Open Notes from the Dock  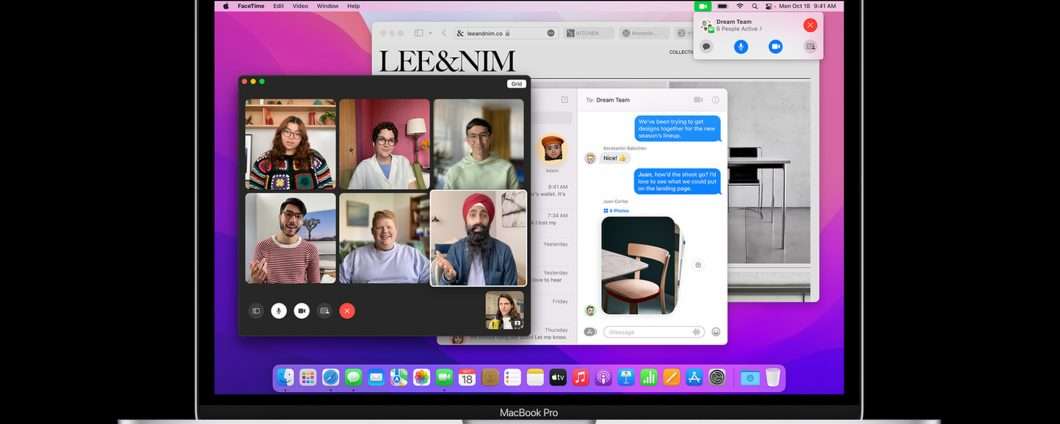coord(535,377)
